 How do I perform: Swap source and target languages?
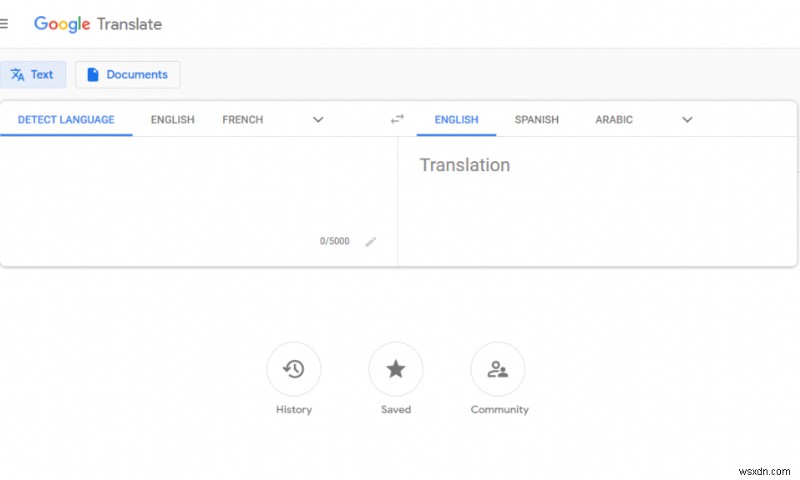point(397,119)
